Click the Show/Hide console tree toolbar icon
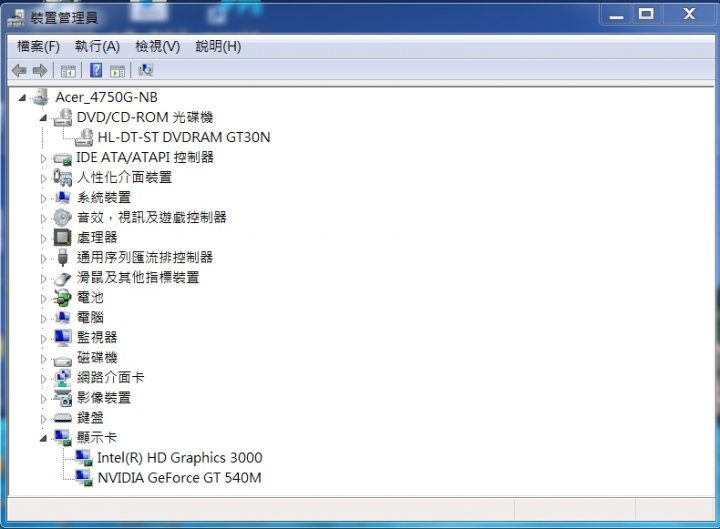 (x=68, y=71)
